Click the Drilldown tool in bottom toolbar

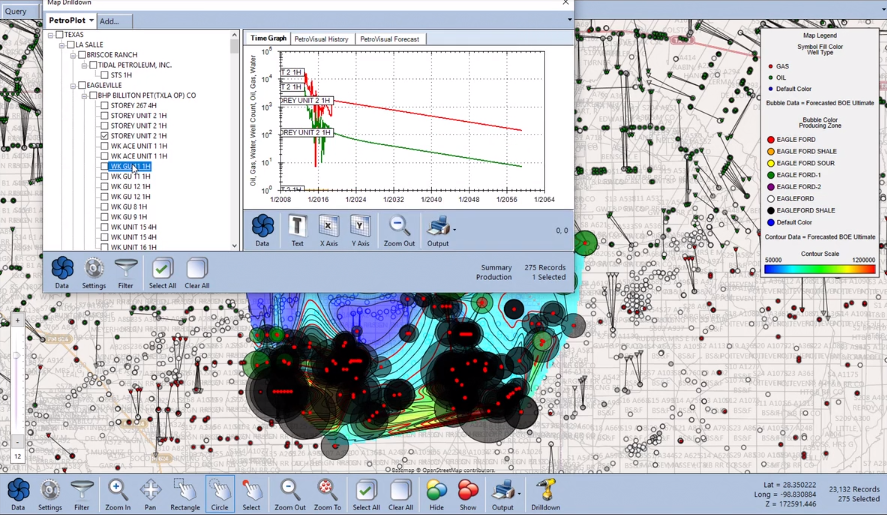pyautogui.click(x=546, y=491)
